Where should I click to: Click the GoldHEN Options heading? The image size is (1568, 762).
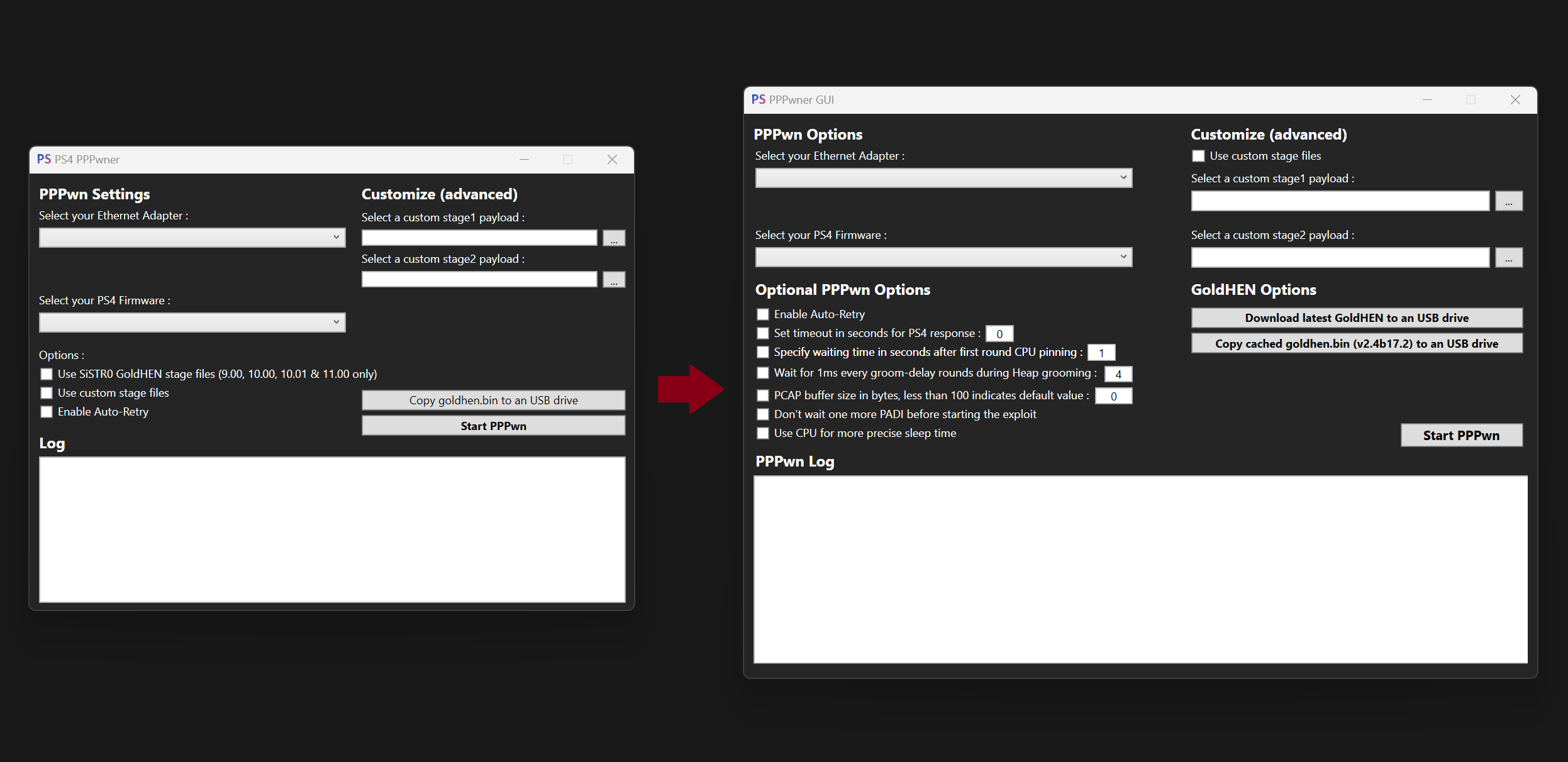click(x=1254, y=290)
